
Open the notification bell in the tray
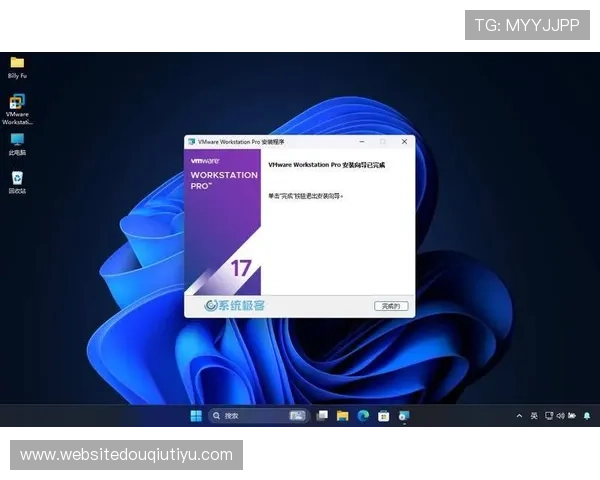click(587, 415)
